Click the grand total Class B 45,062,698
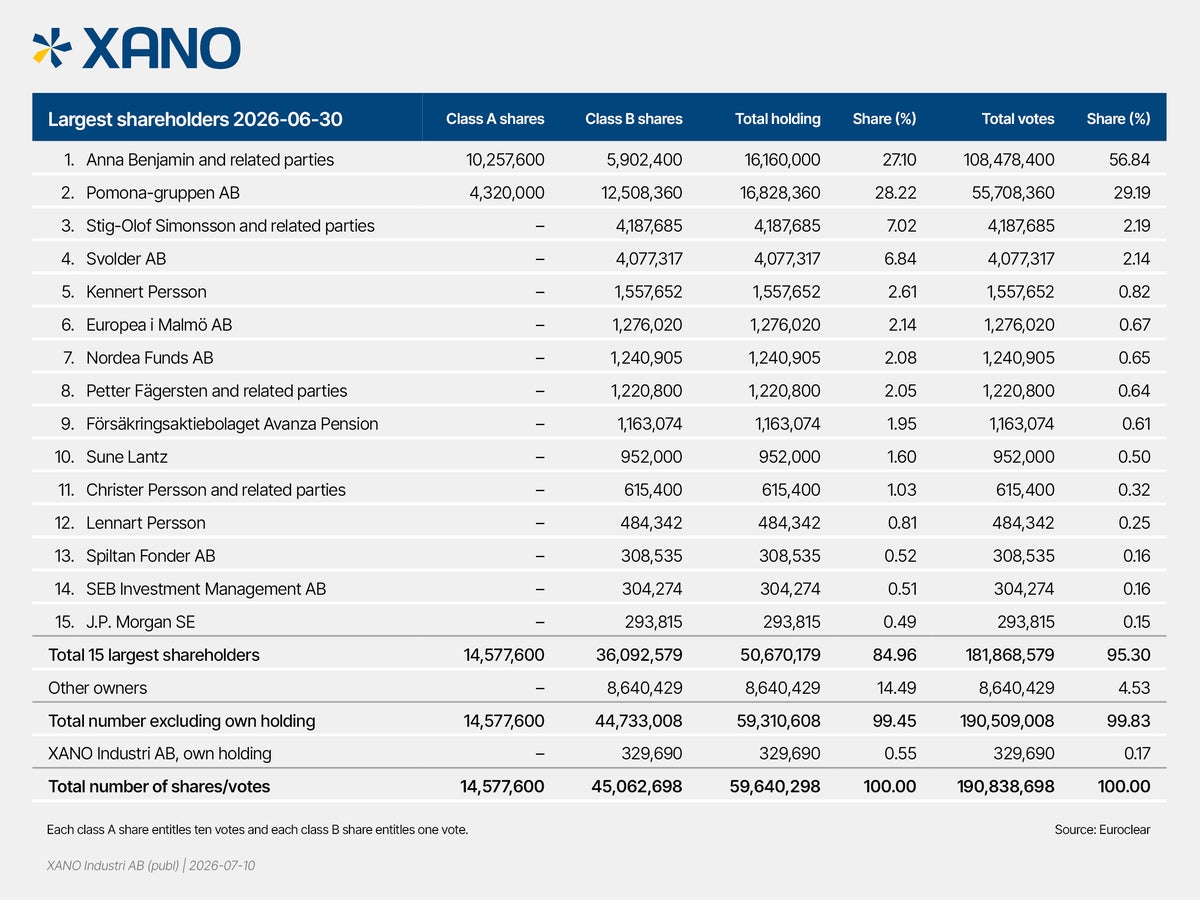This screenshot has width=1200, height=900. tap(639, 787)
